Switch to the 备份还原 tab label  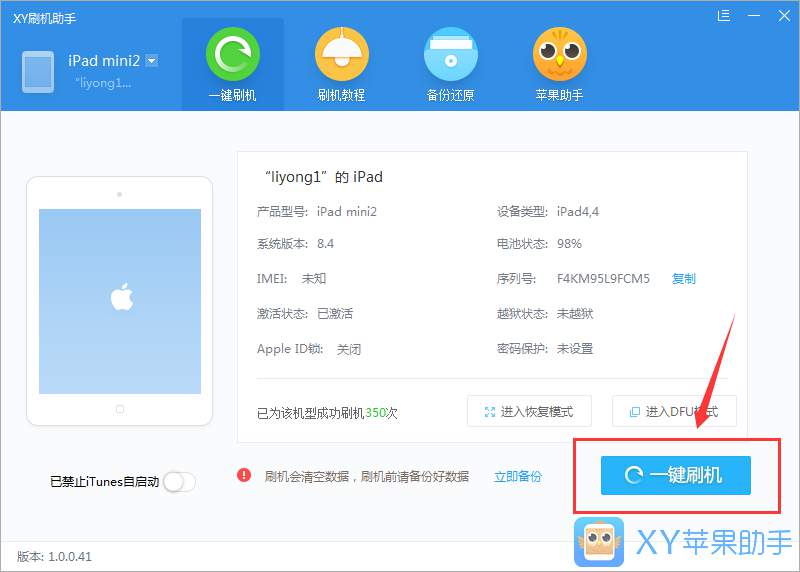(451, 95)
